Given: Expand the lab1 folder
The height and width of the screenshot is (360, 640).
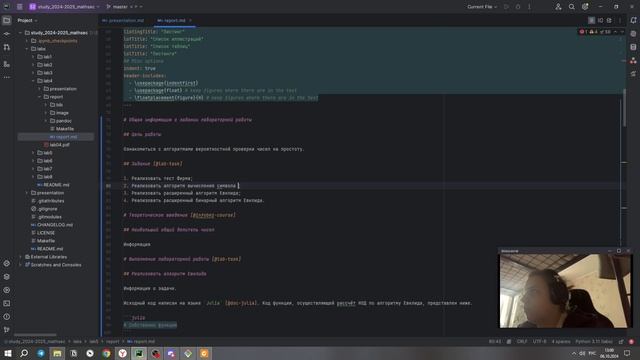Looking at the screenshot, I should point(33,57).
